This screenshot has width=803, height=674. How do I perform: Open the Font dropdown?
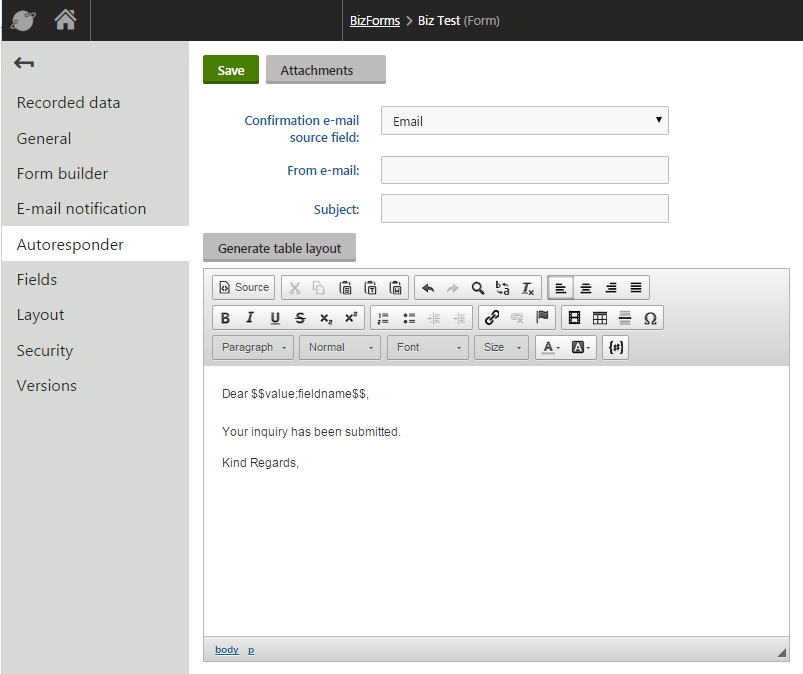(x=427, y=347)
